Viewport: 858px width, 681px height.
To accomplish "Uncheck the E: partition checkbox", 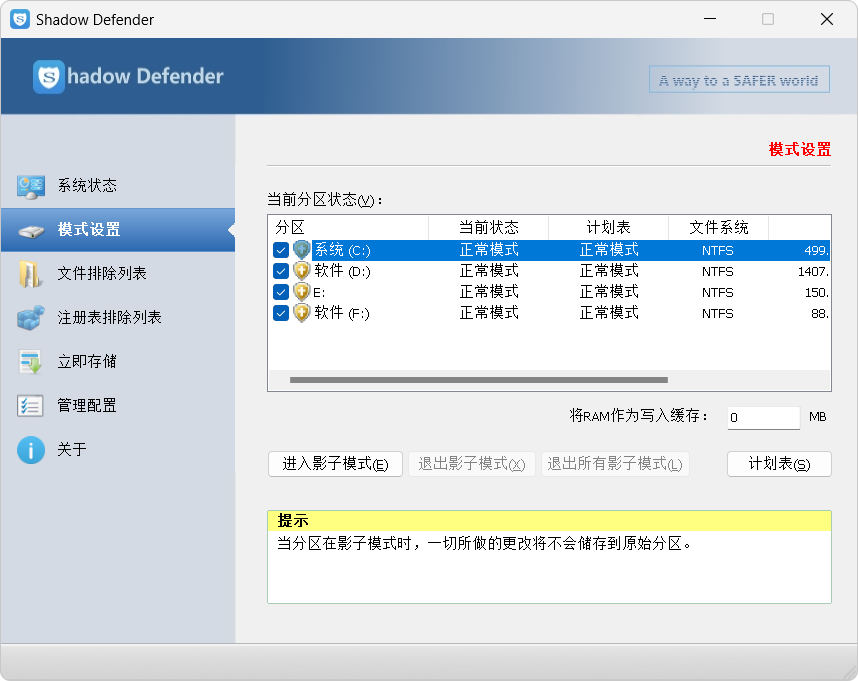I will click(281, 292).
